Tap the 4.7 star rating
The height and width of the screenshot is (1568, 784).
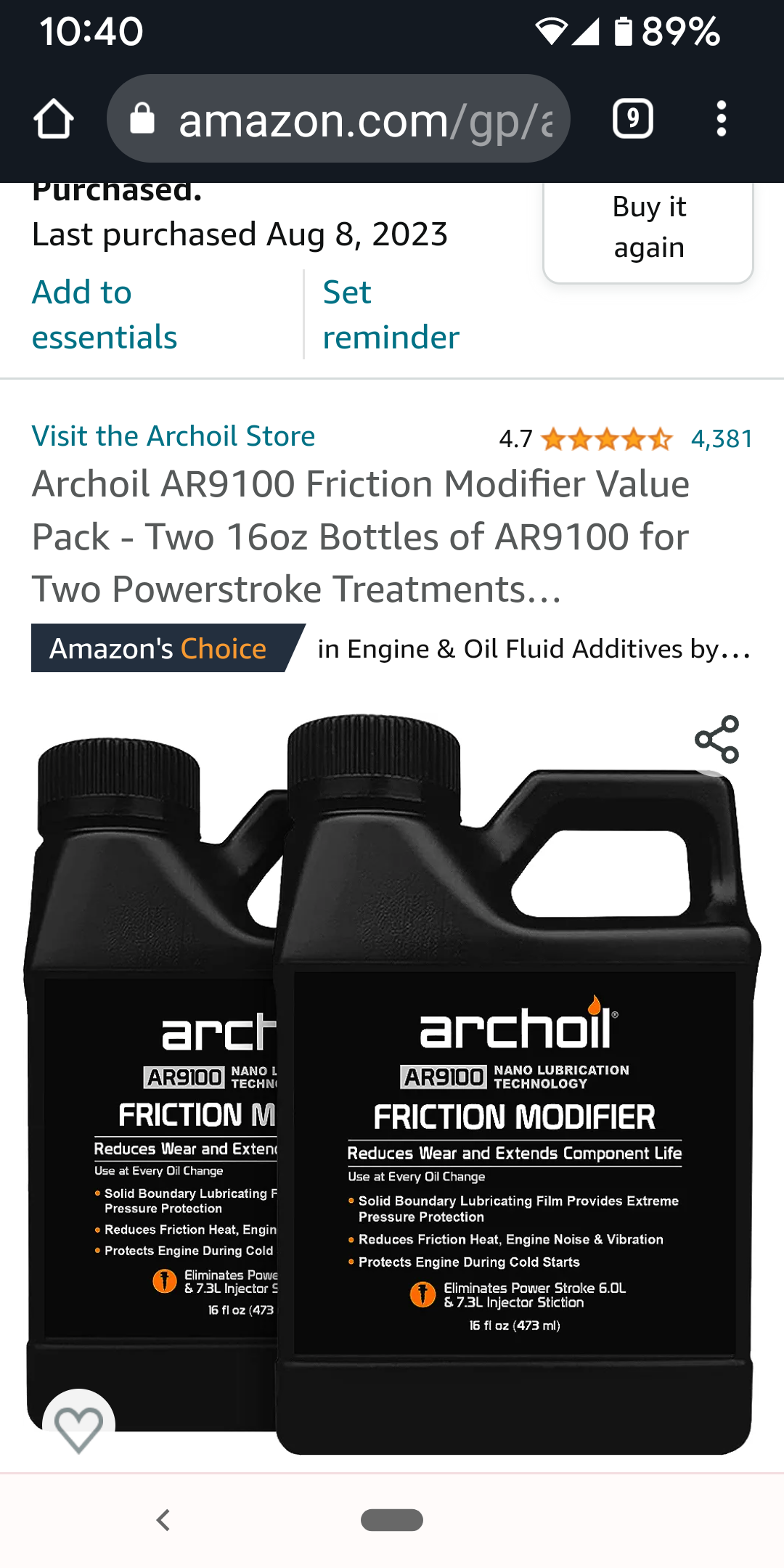pyautogui.click(x=585, y=438)
